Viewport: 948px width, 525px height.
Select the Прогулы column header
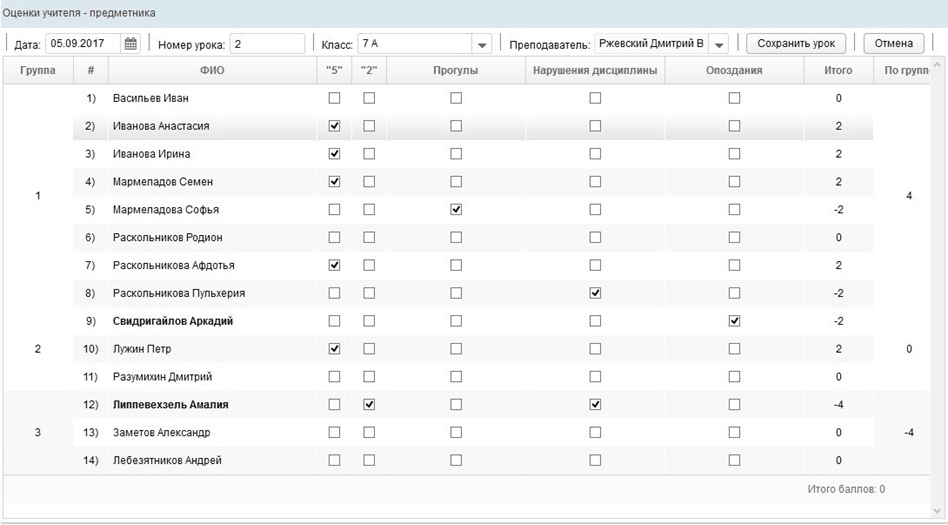point(455,71)
